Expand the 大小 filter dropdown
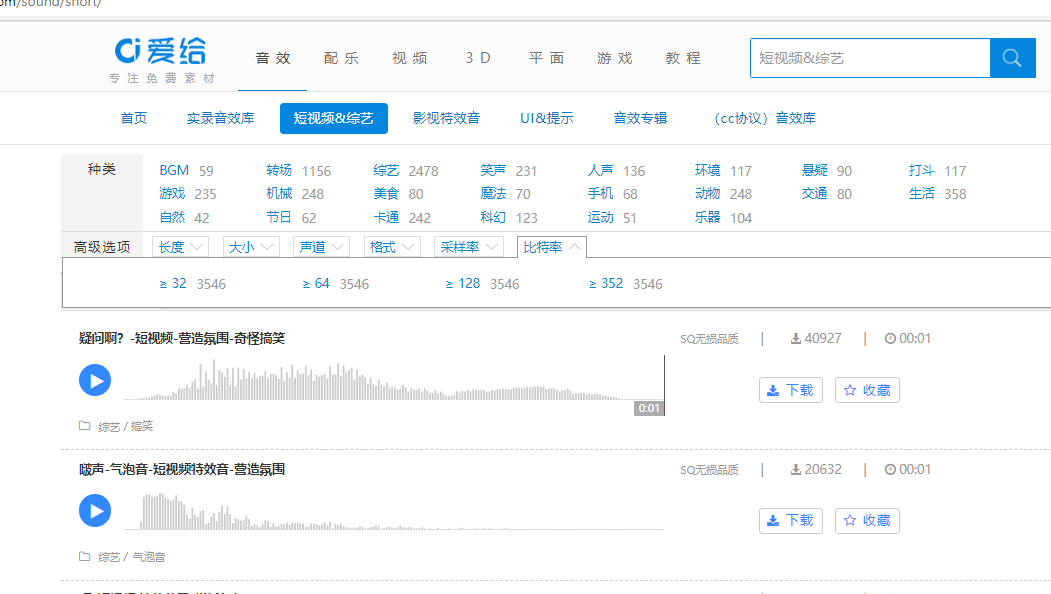Image resolution: width=1051 pixels, height=594 pixels. click(251, 247)
